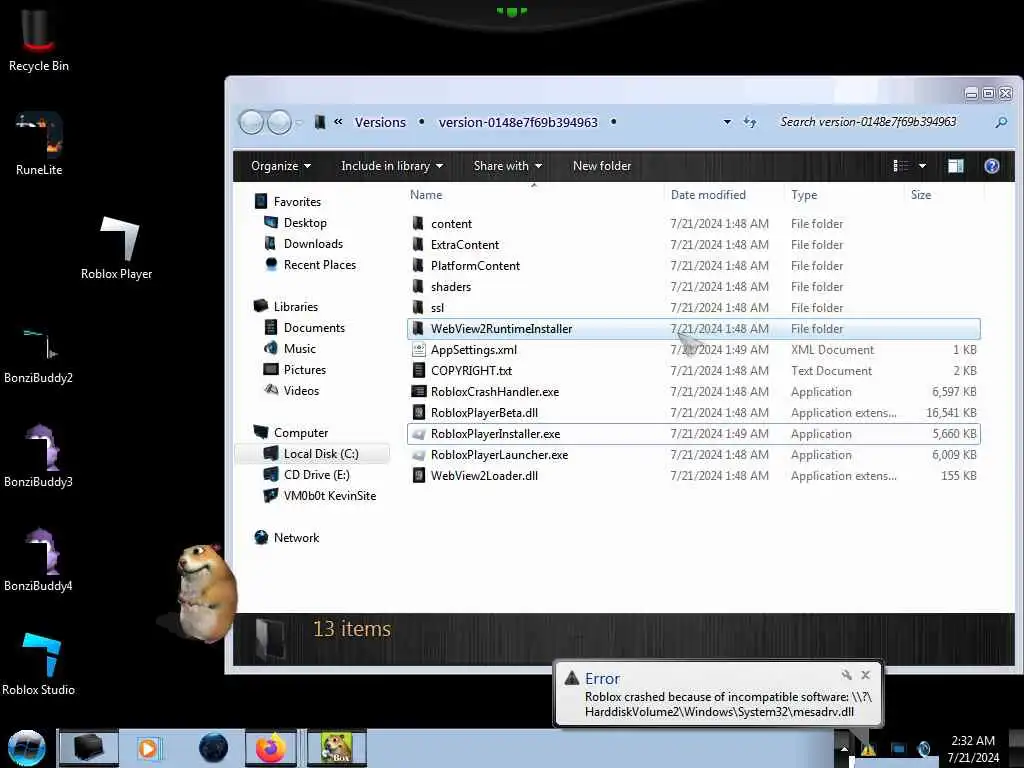Select the Documents library

(x=304, y=328)
